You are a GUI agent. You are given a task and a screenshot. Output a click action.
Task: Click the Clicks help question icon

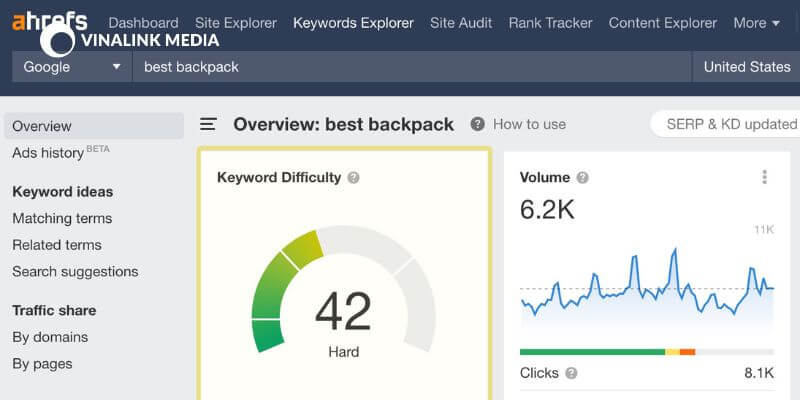coord(571,373)
